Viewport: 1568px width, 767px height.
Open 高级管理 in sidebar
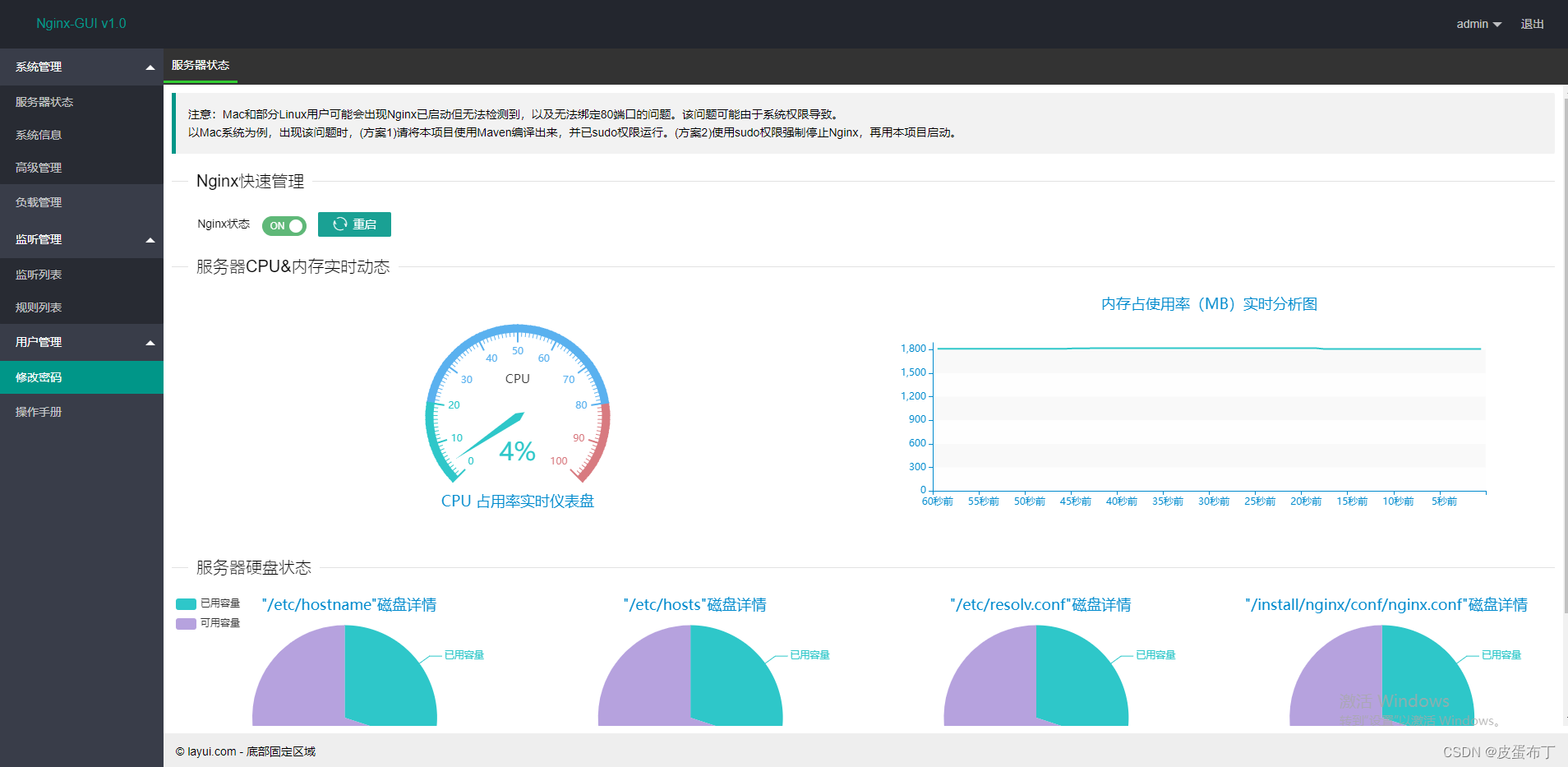81,168
